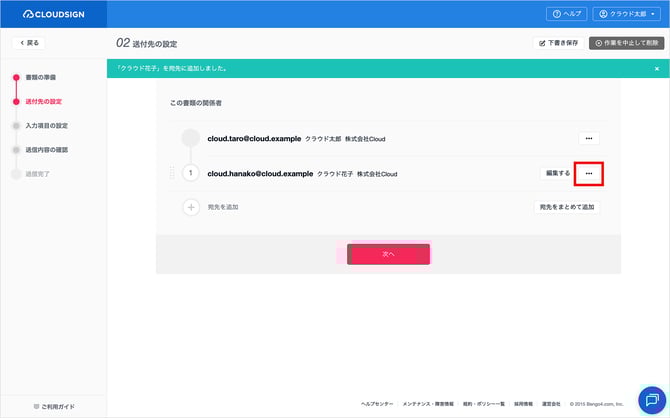Image resolution: width=670 pixels, height=418 pixels.
Task: Select the 入力項目の設定 step
Action: [x=46, y=126]
